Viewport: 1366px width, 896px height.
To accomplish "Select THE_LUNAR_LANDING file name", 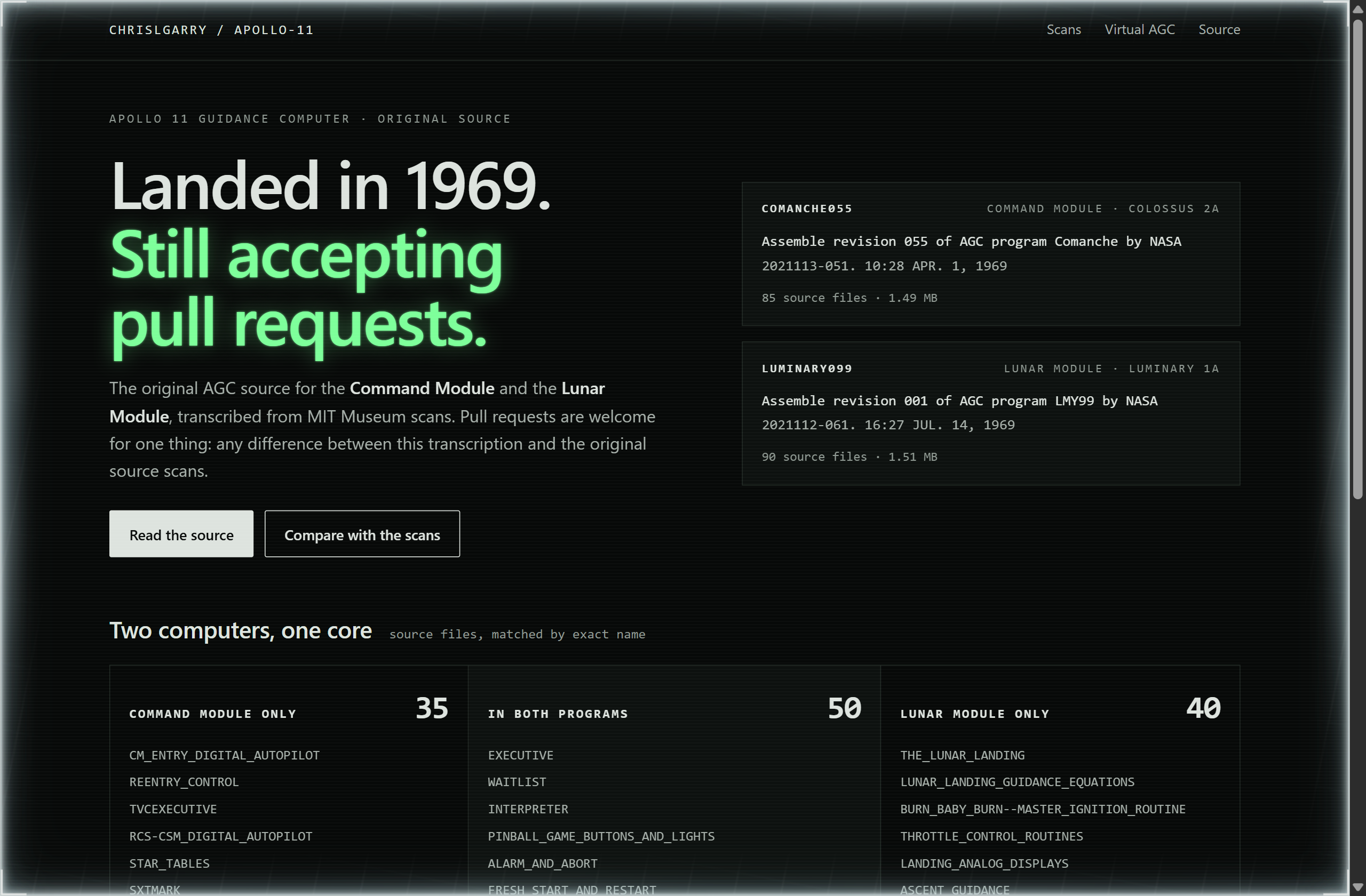I will [963, 755].
